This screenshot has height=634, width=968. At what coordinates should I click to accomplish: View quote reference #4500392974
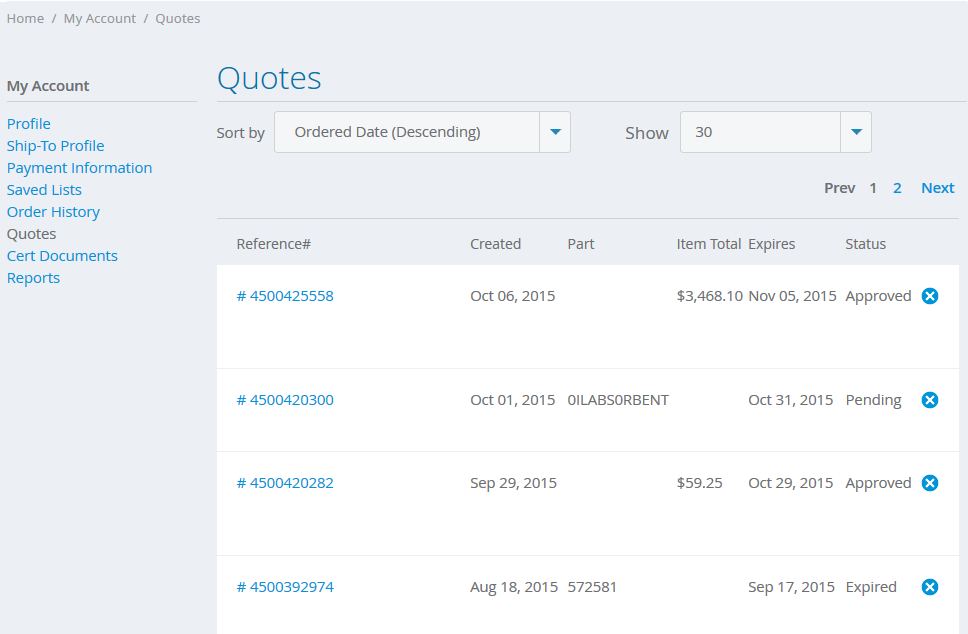click(x=285, y=587)
